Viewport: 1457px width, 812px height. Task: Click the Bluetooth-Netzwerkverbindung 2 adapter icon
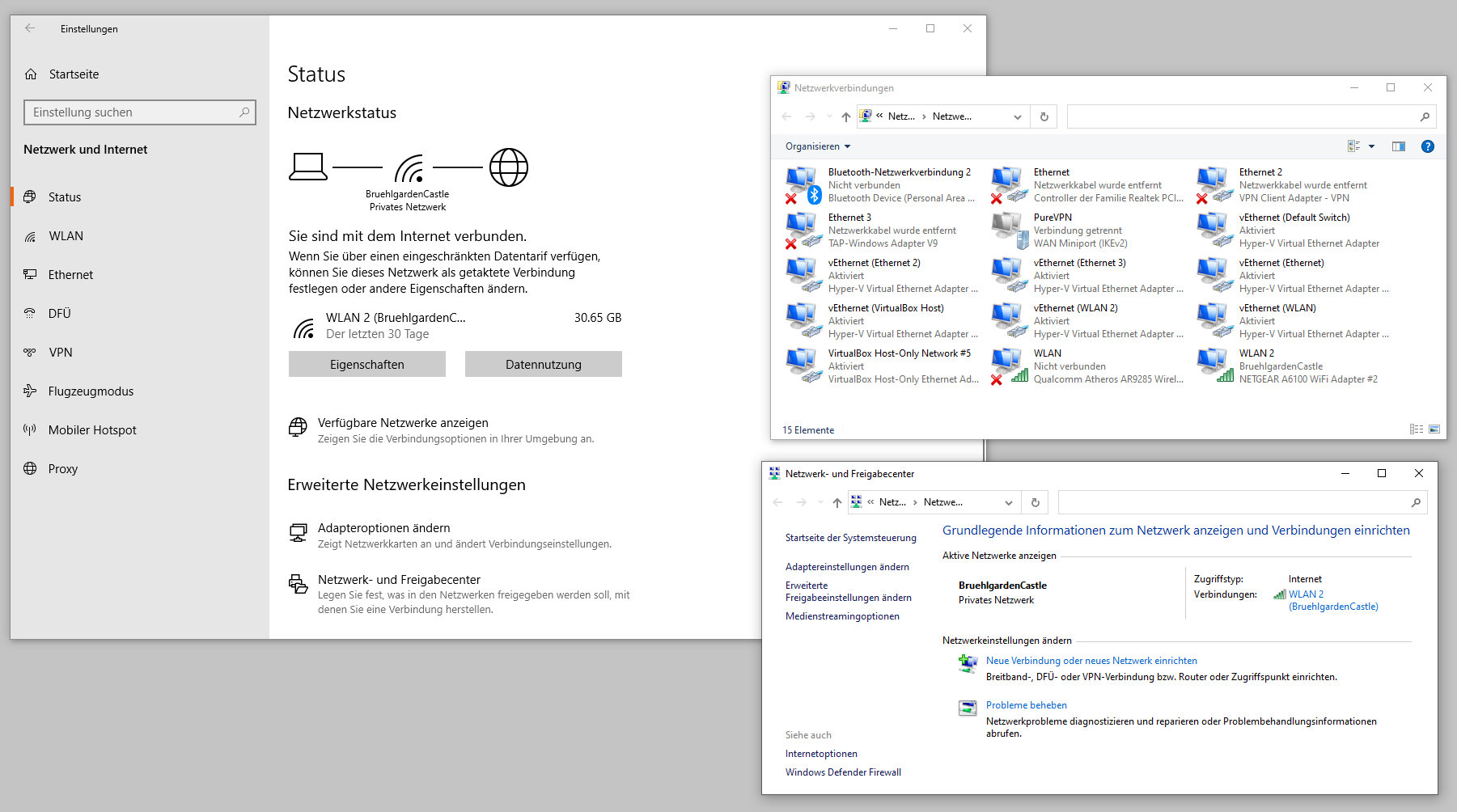coord(803,184)
